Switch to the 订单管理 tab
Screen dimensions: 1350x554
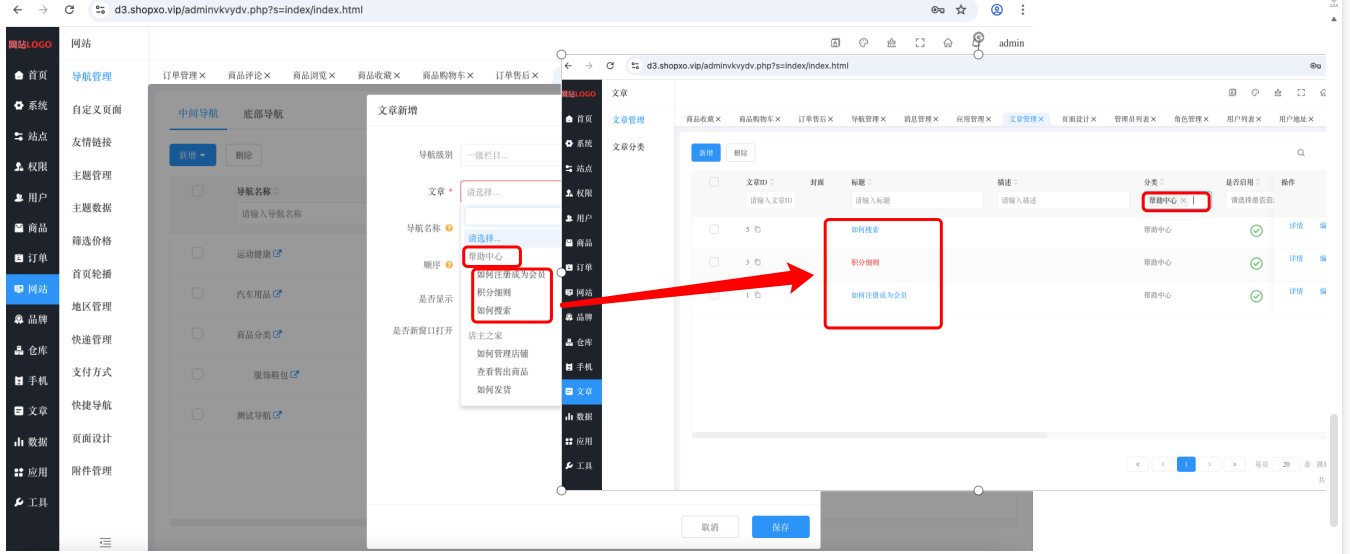(184, 75)
